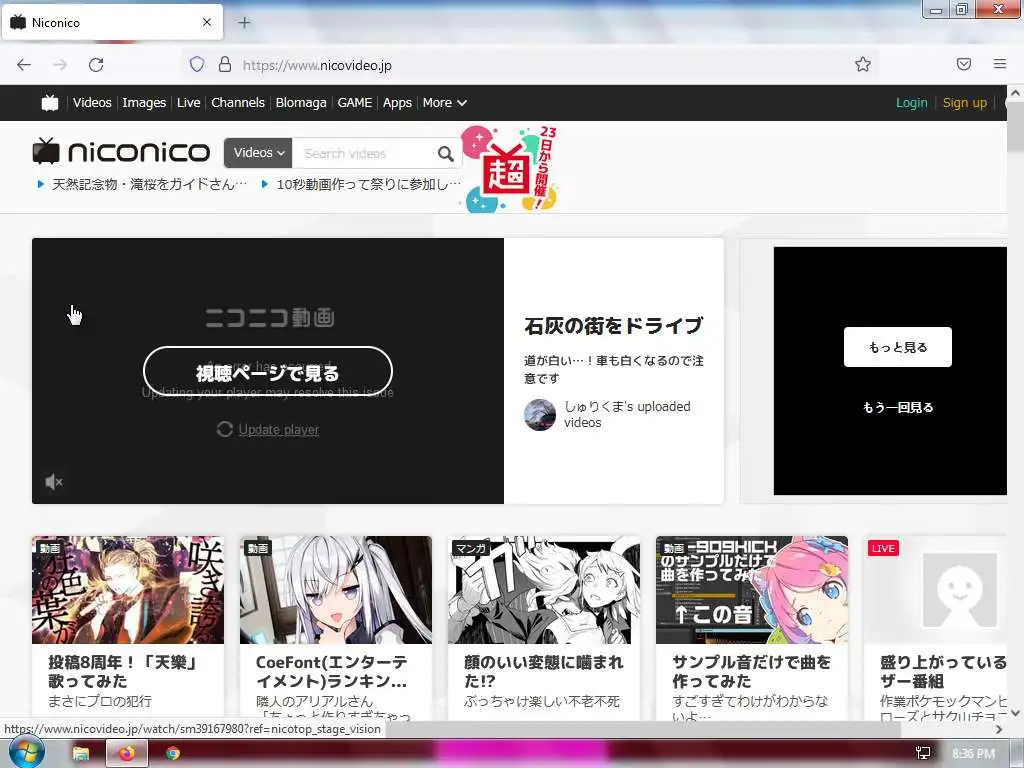Open しゅりくま's avatar icon
Viewport: 1024px width, 768px height.
tap(540, 415)
